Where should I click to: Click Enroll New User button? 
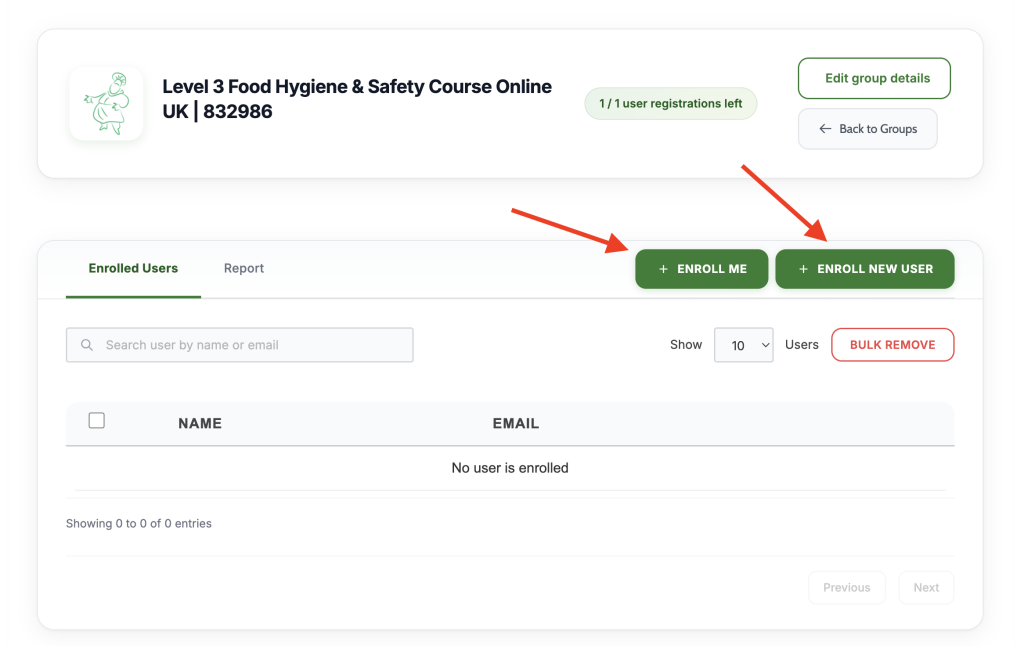[865, 269]
